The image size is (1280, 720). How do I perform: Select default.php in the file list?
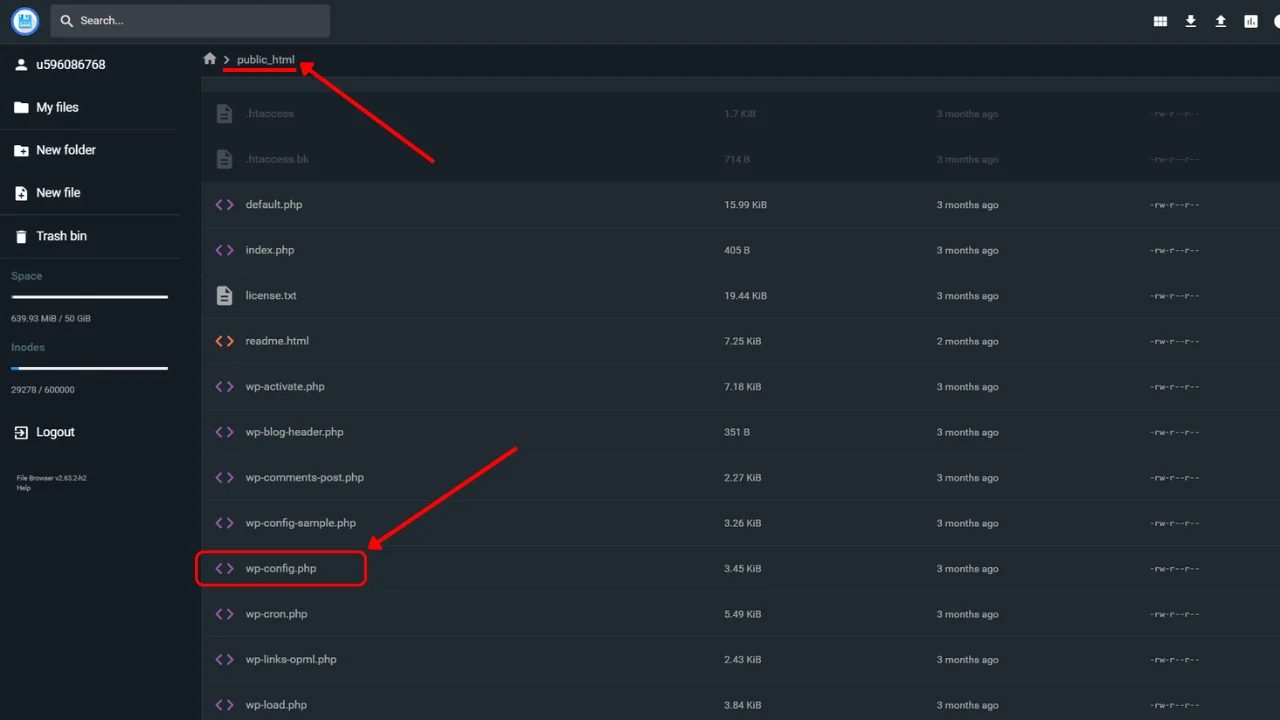741,205
